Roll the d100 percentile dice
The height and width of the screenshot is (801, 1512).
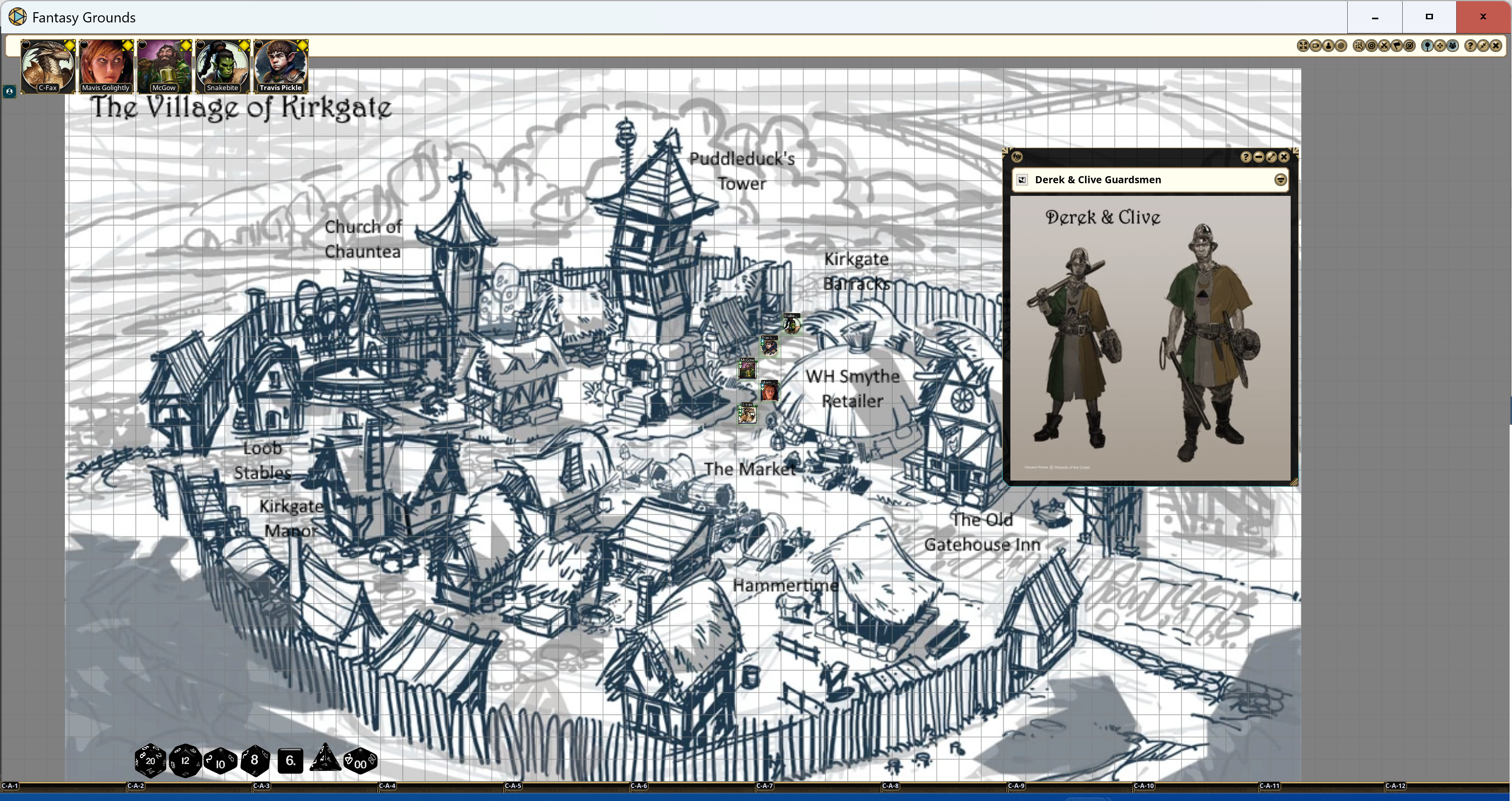[359, 760]
